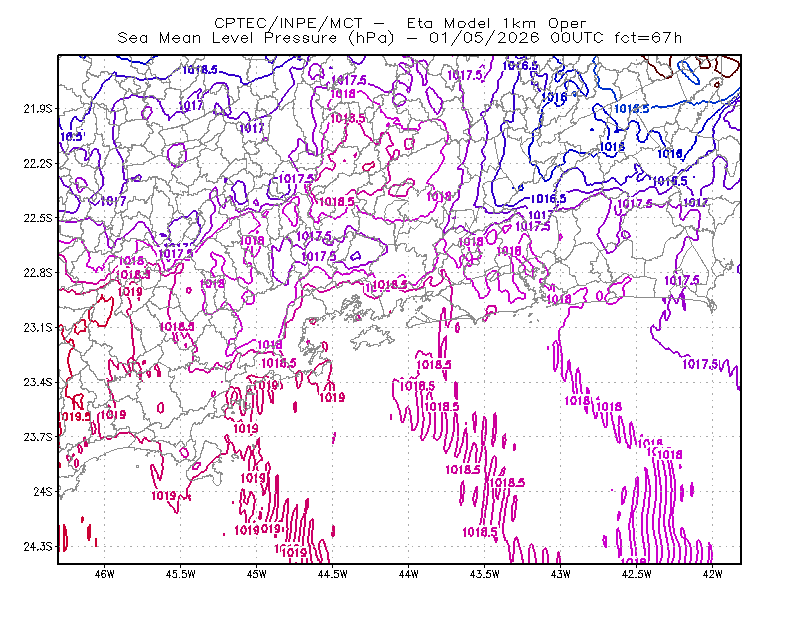Select the "22.5S" latitude axis label
The height and width of the screenshot is (618, 800).
pos(38,218)
